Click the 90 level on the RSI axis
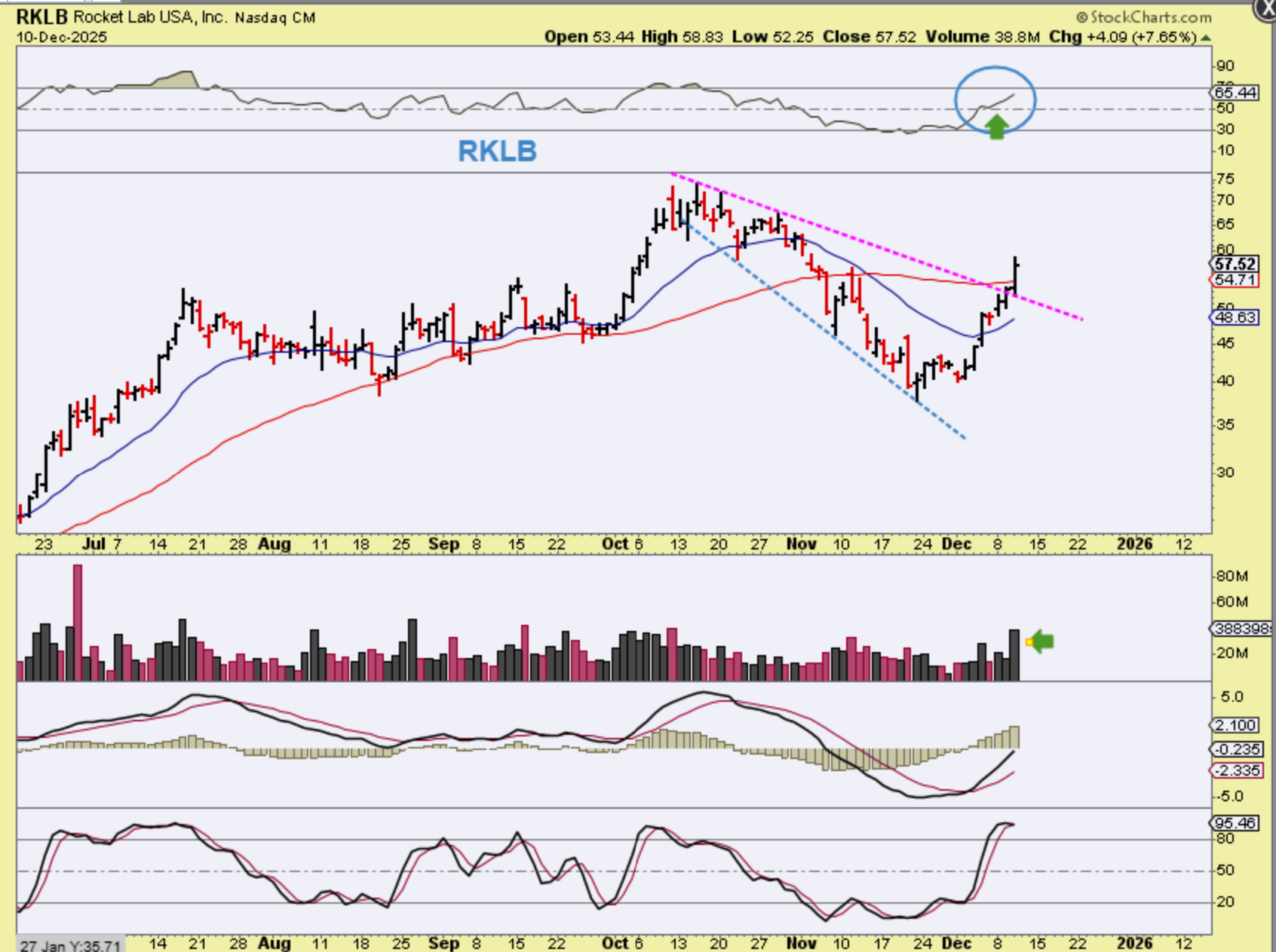 tap(1225, 66)
